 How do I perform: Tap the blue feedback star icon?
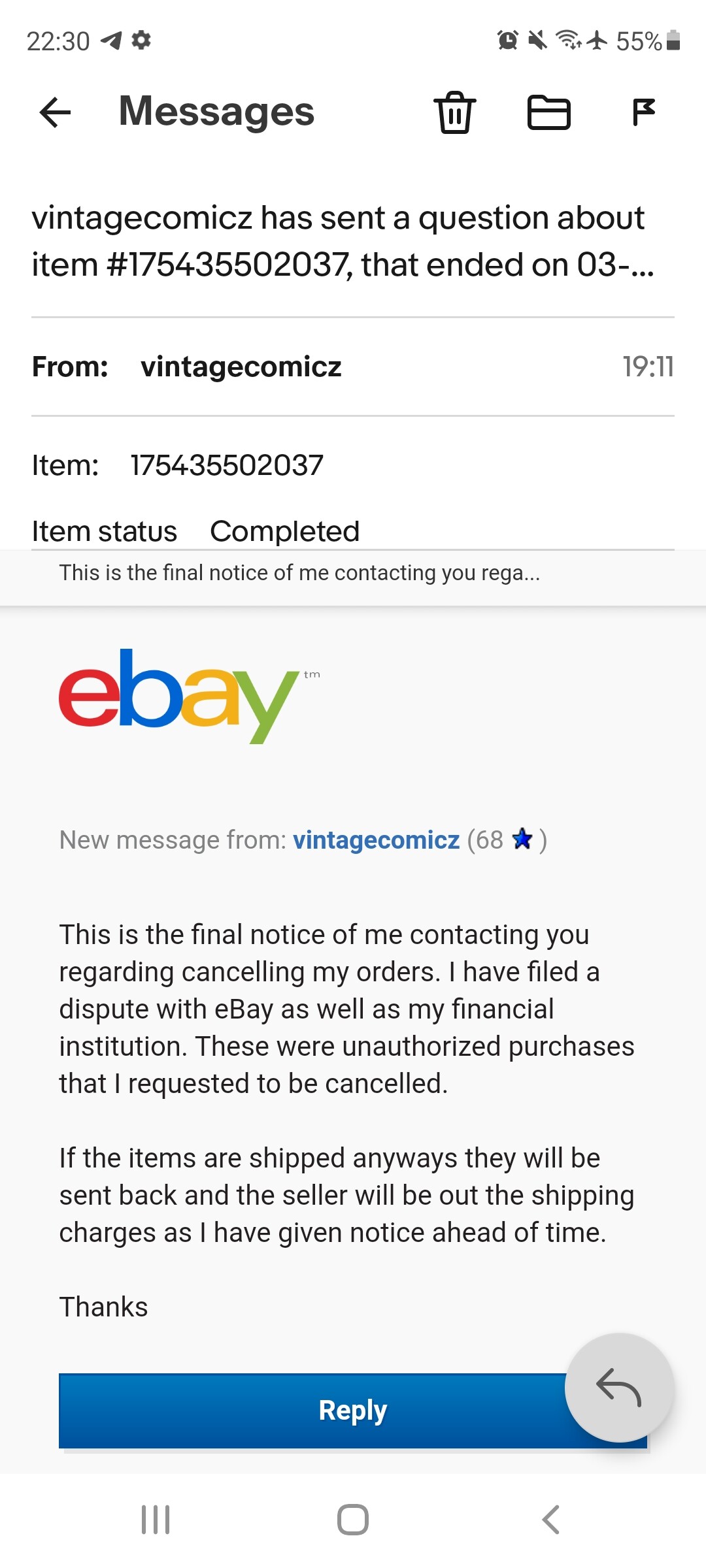point(522,839)
